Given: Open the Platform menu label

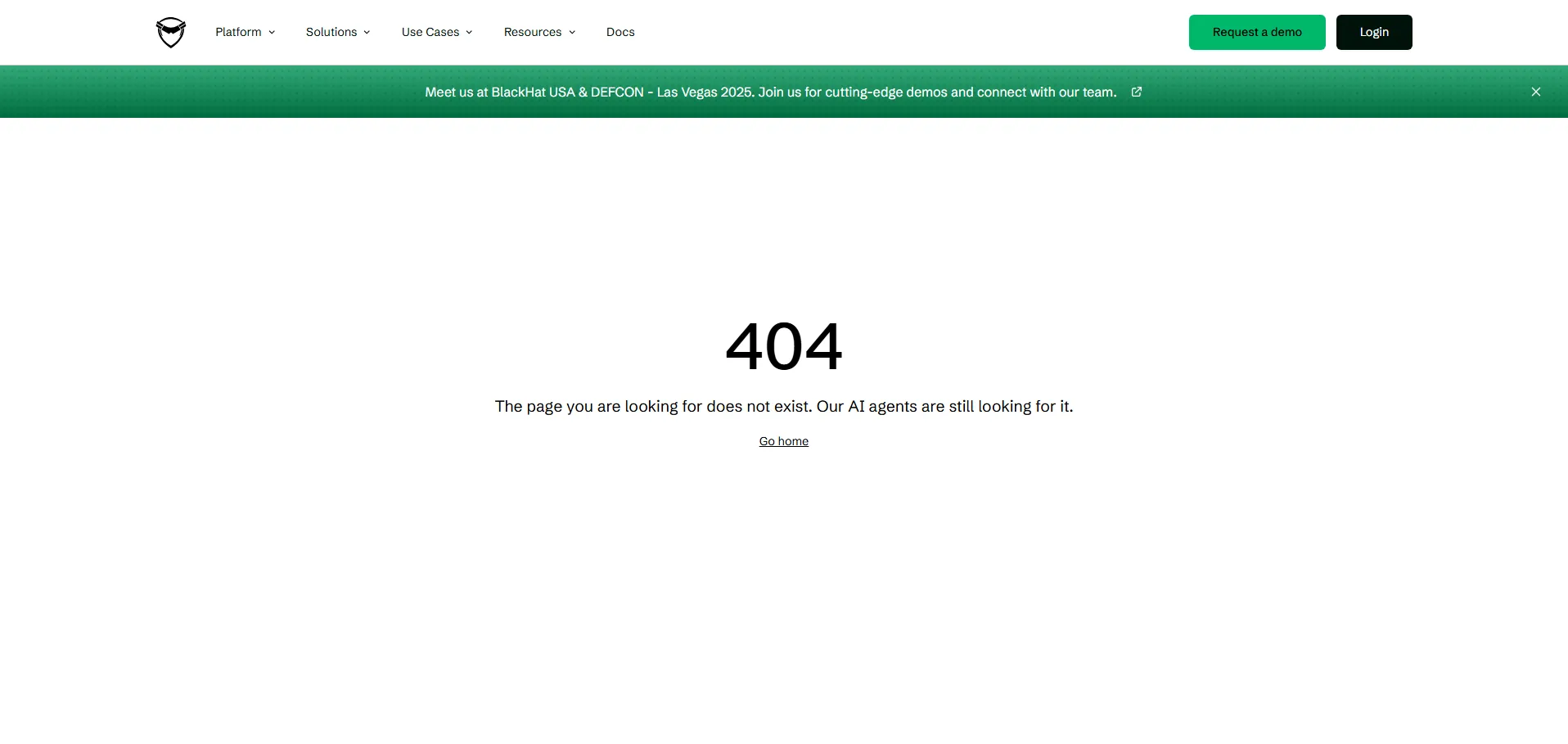Looking at the screenshot, I should click(x=238, y=32).
